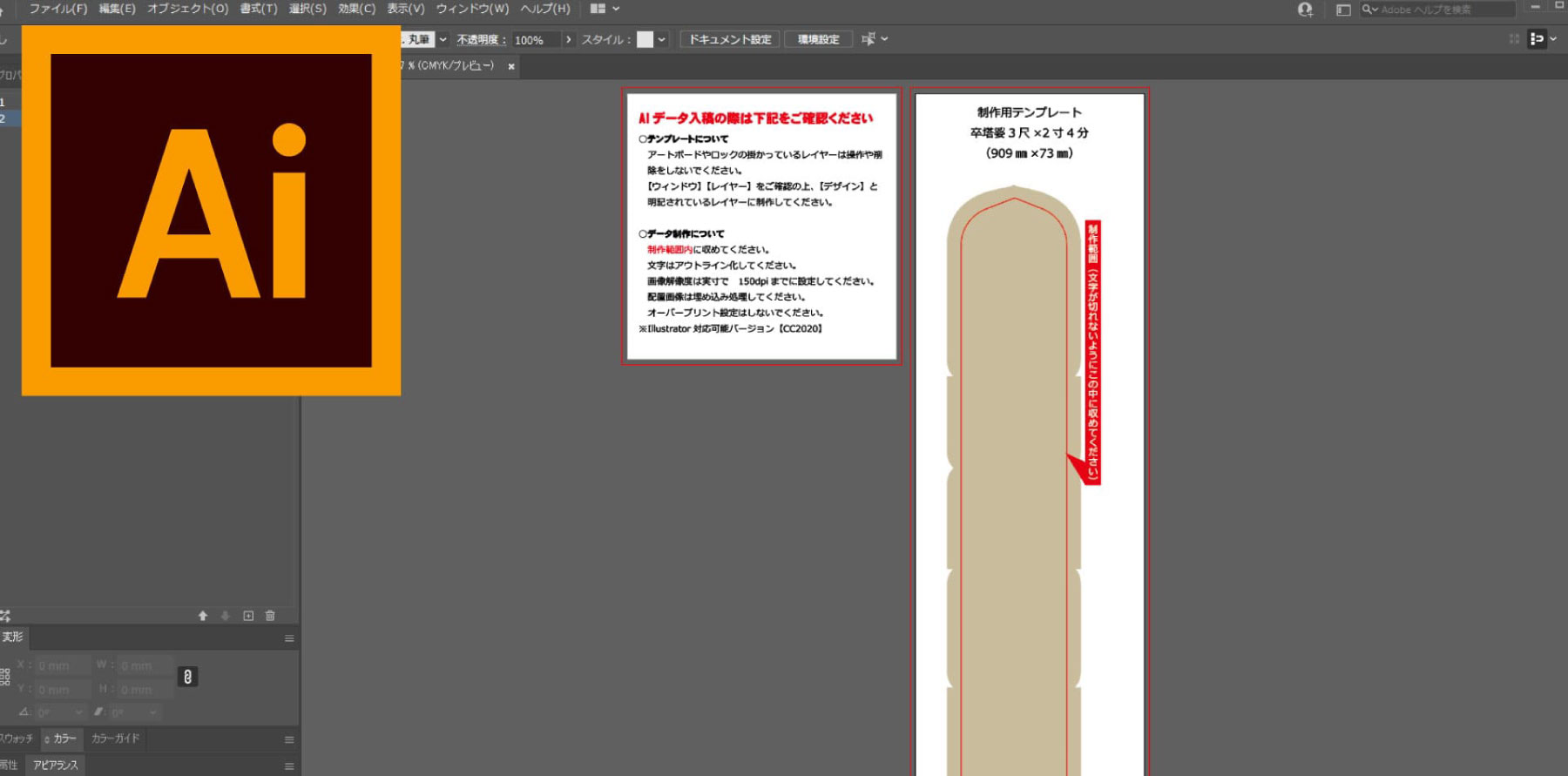Screen dimensions: 1568x776
Task: Expand the opacity slider arrow
Action: pos(569,40)
